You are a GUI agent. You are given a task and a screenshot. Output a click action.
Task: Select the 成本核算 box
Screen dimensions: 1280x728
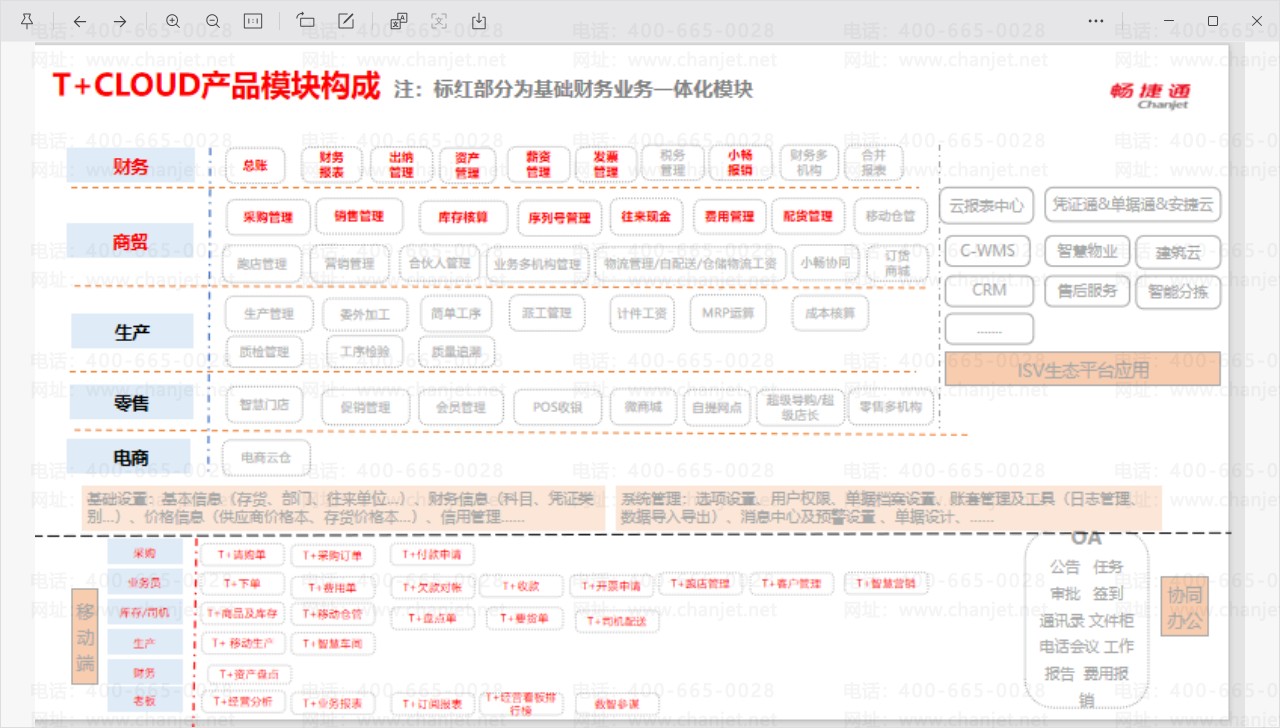pos(830,314)
